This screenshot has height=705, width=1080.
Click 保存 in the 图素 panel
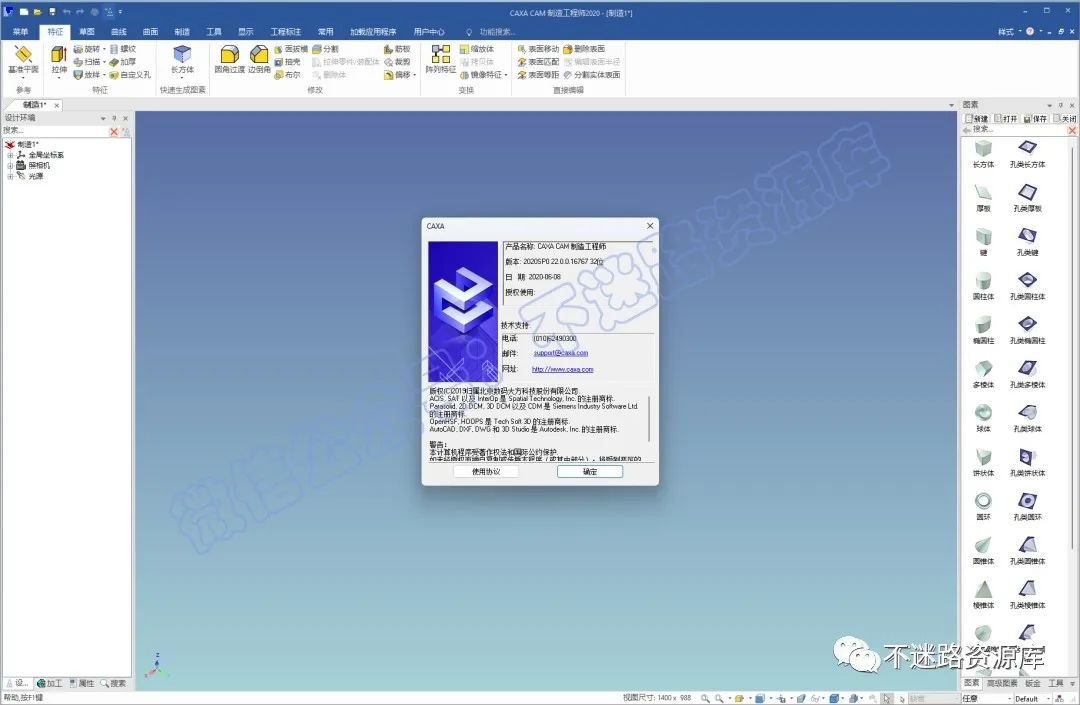tap(1035, 118)
